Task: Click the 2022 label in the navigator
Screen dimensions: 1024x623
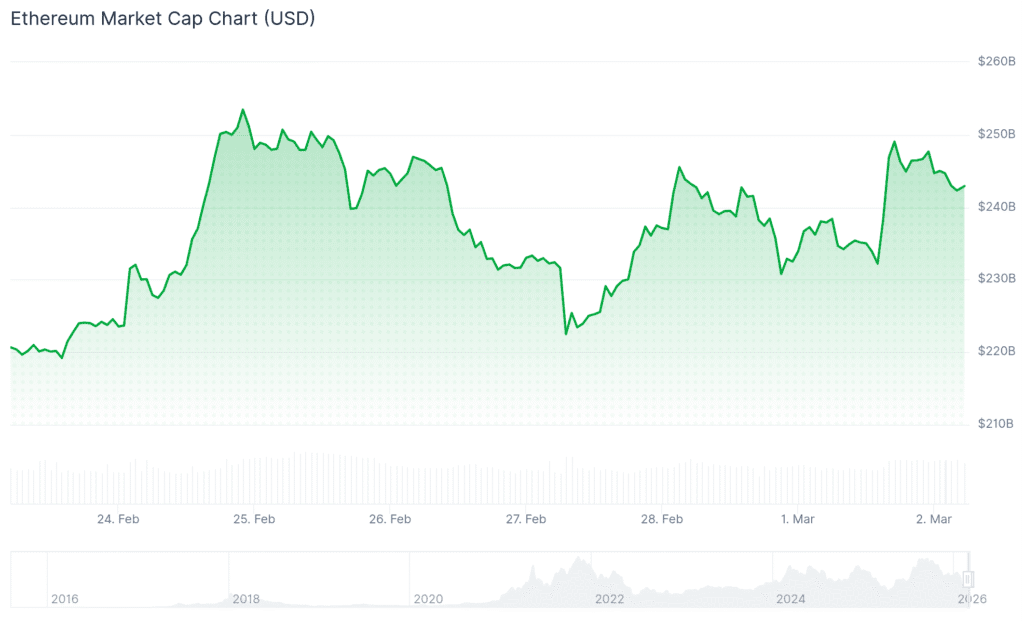Action: tap(609, 599)
